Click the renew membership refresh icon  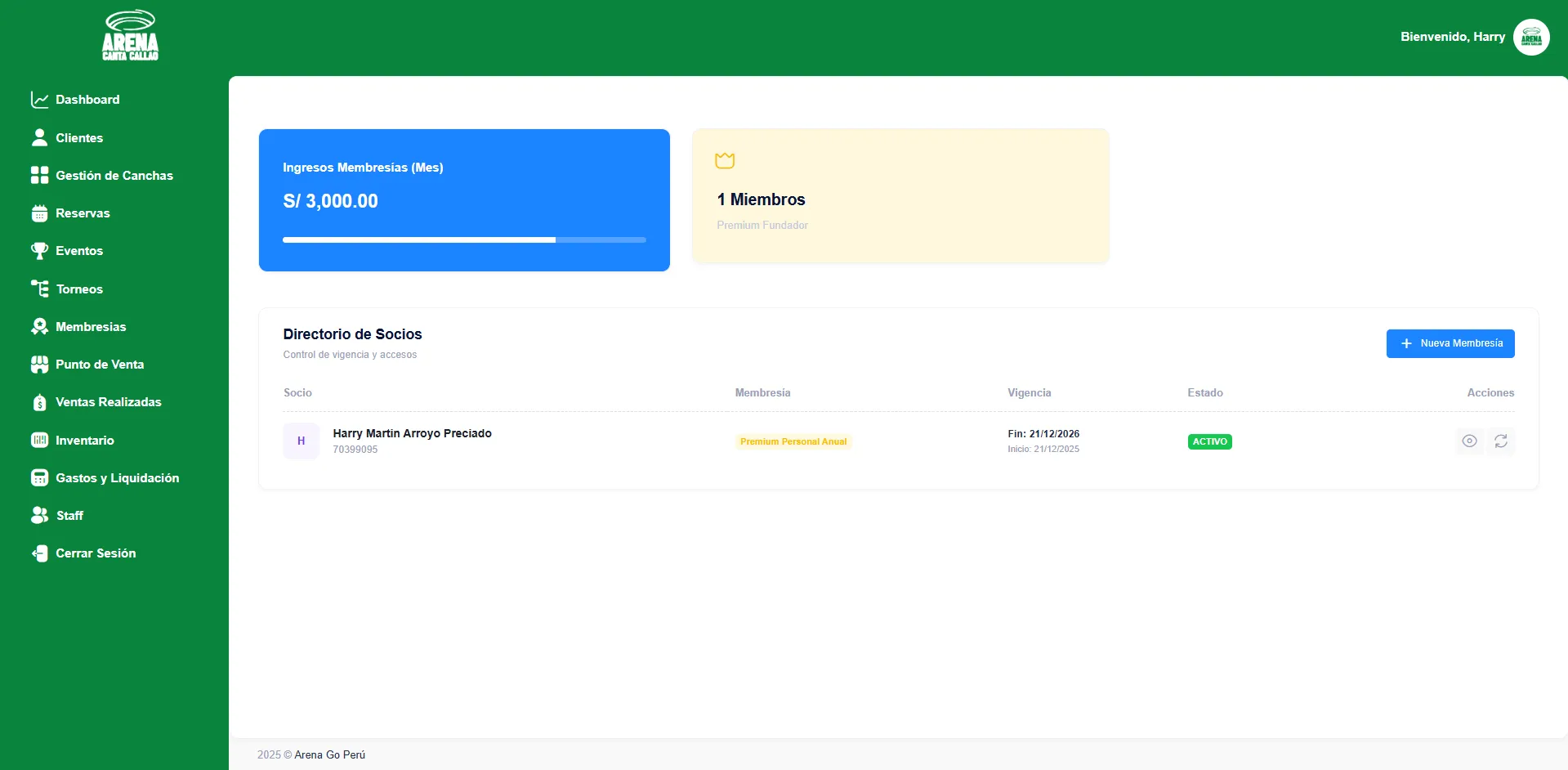tap(1500, 441)
